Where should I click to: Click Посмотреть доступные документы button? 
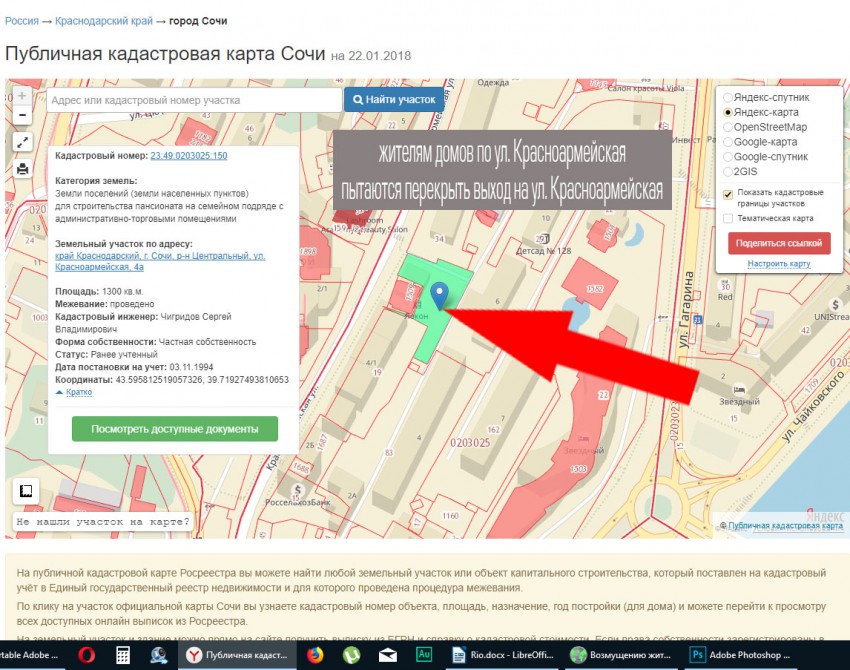point(175,429)
